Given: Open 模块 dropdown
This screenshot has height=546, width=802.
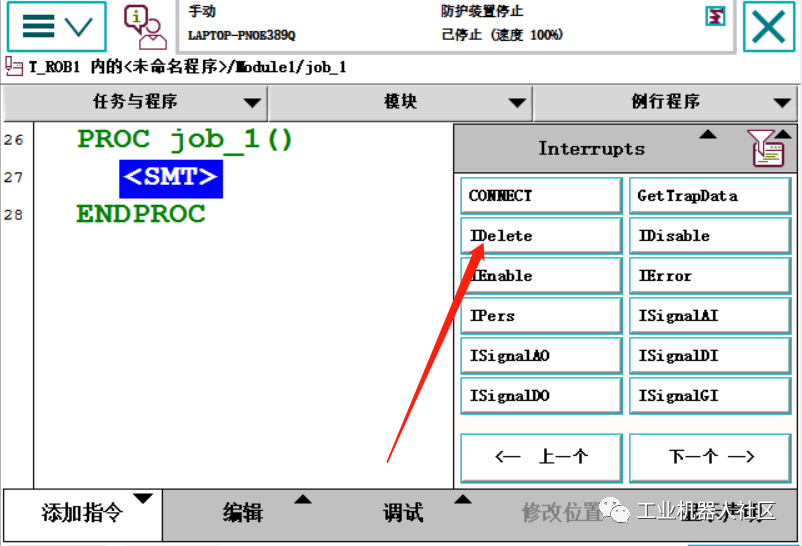Looking at the screenshot, I should tap(400, 103).
